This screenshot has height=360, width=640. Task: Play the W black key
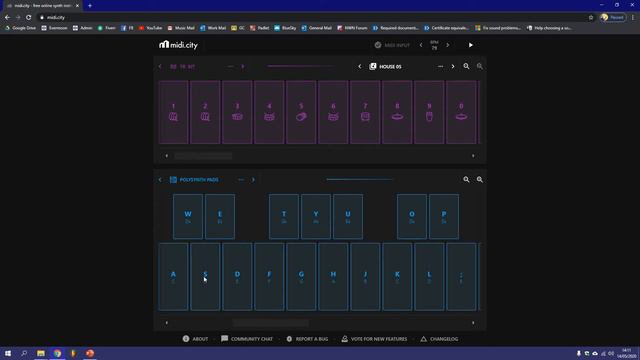click(188, 217)
